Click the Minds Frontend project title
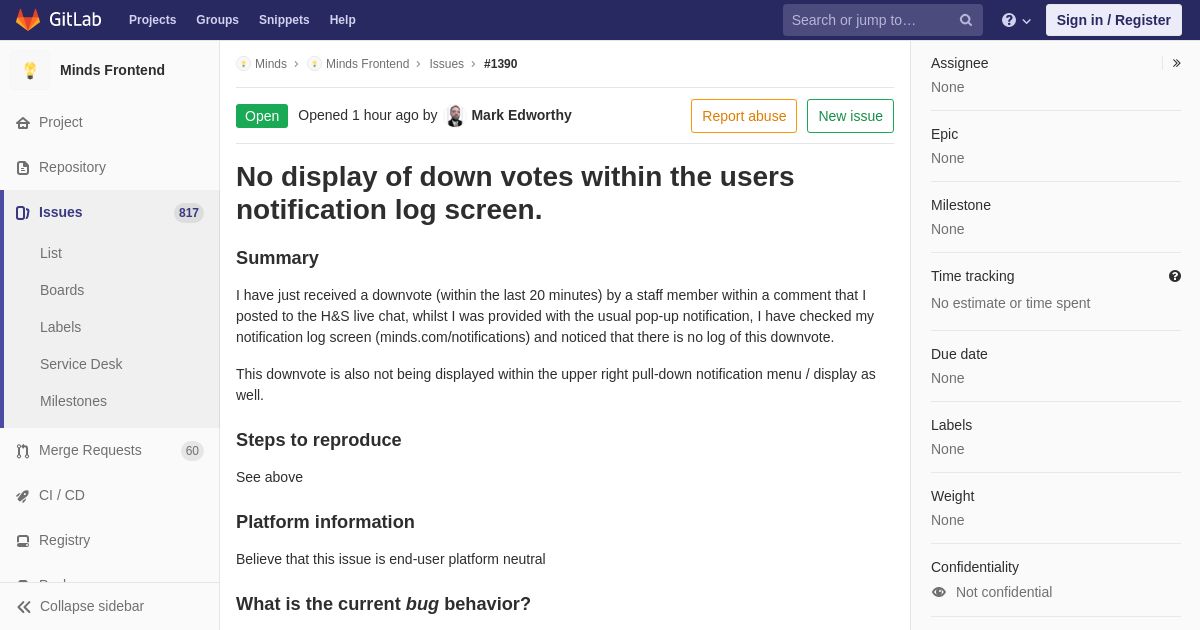 tap(112, 70)
